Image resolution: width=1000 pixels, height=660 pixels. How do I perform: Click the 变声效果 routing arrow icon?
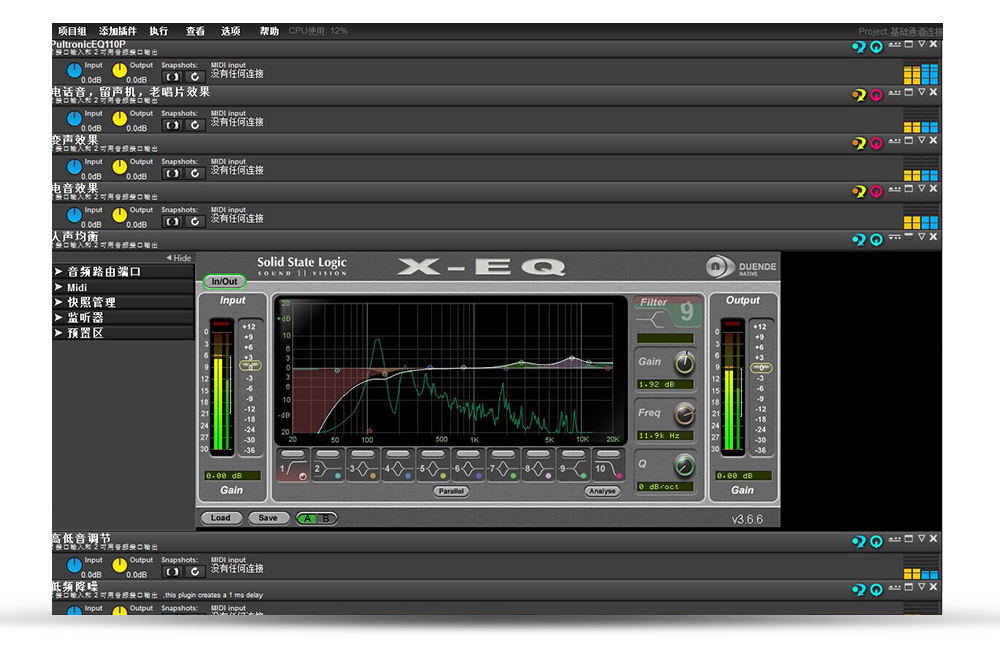(859, 143)
